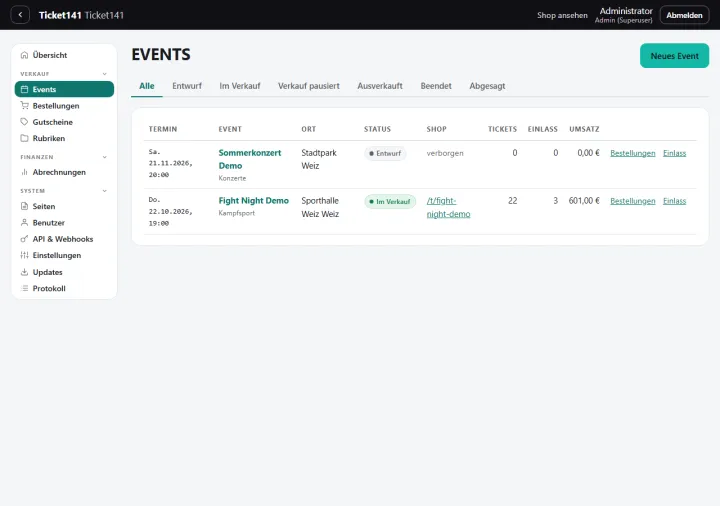Click the Benutzer person icon
Screen dimensions: 720x506
coord(24,223)
